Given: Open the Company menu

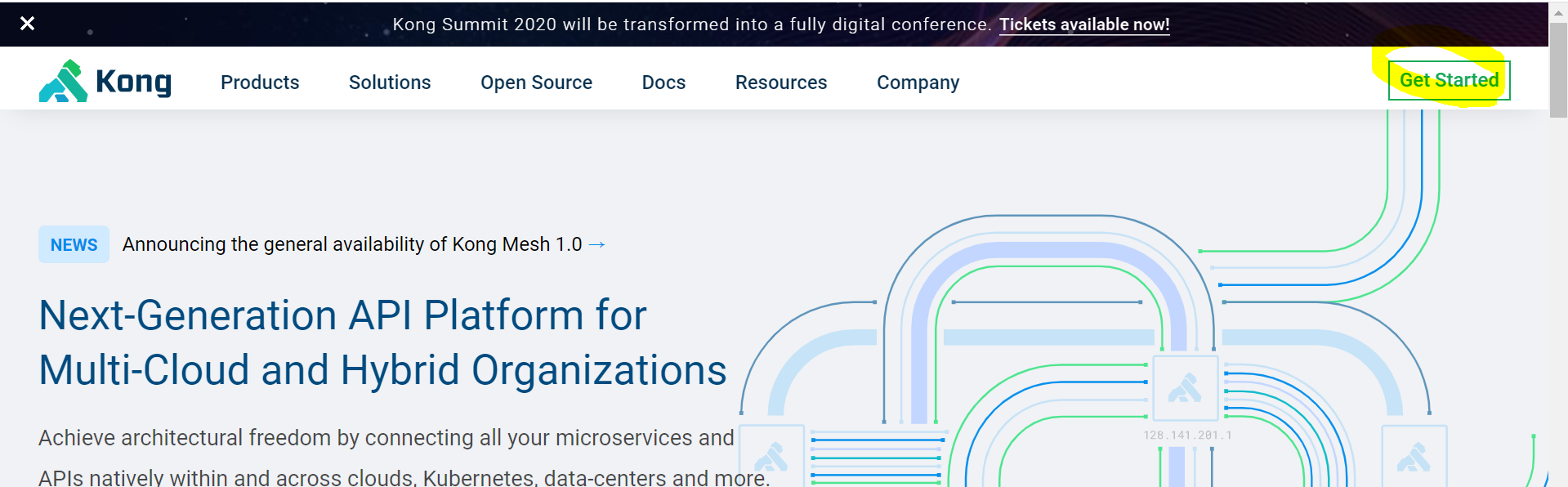Looking at the screenshot, I should (x=918, y=83).
